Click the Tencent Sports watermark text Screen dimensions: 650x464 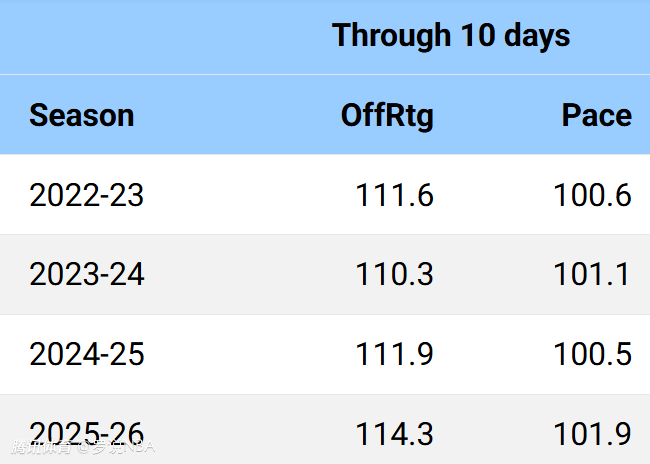coord(40,448)
